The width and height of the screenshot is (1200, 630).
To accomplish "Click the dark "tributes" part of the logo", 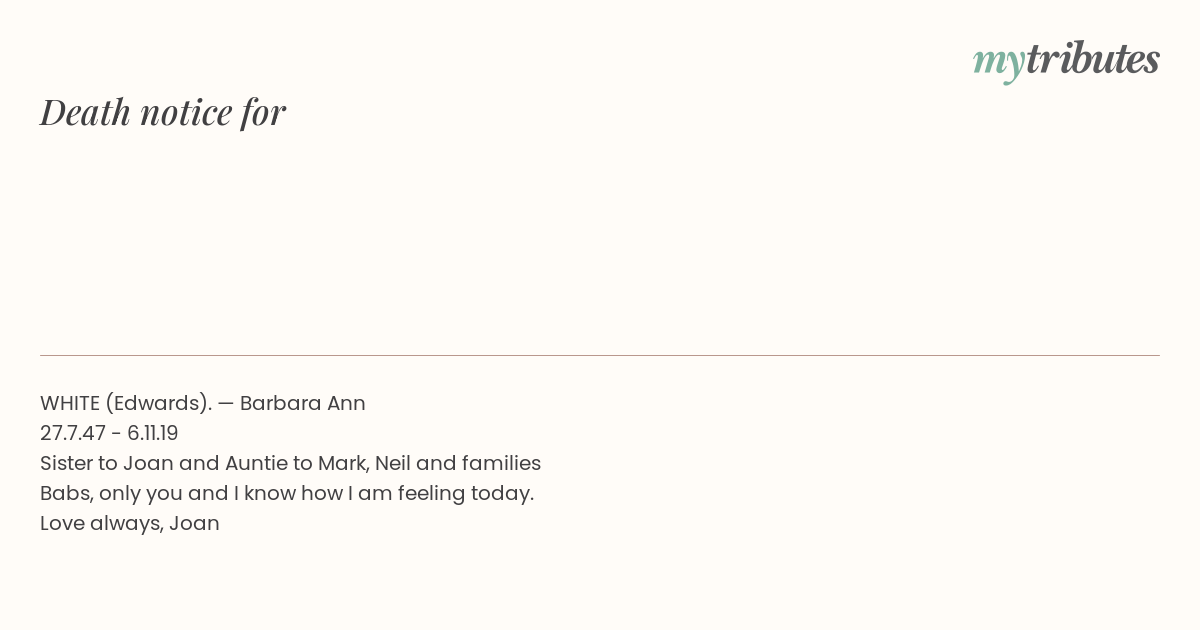I will (1093, 59).
